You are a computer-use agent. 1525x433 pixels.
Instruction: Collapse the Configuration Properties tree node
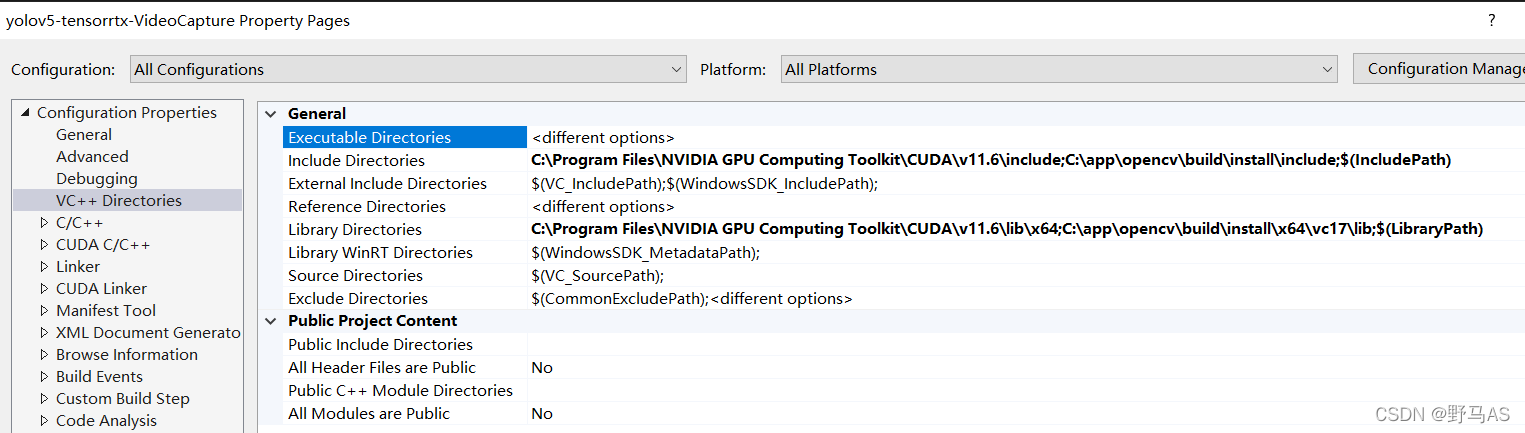25,113
